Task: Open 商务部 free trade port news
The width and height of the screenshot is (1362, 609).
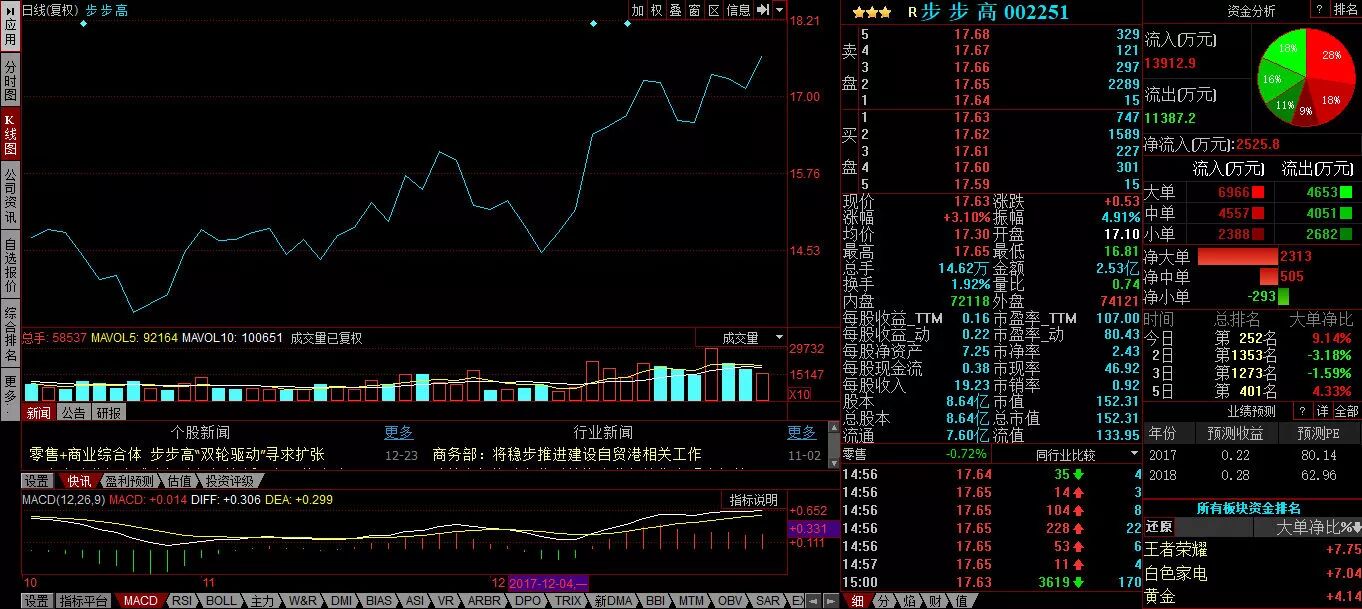Action: pyautogui.click(x=567, y=455)
